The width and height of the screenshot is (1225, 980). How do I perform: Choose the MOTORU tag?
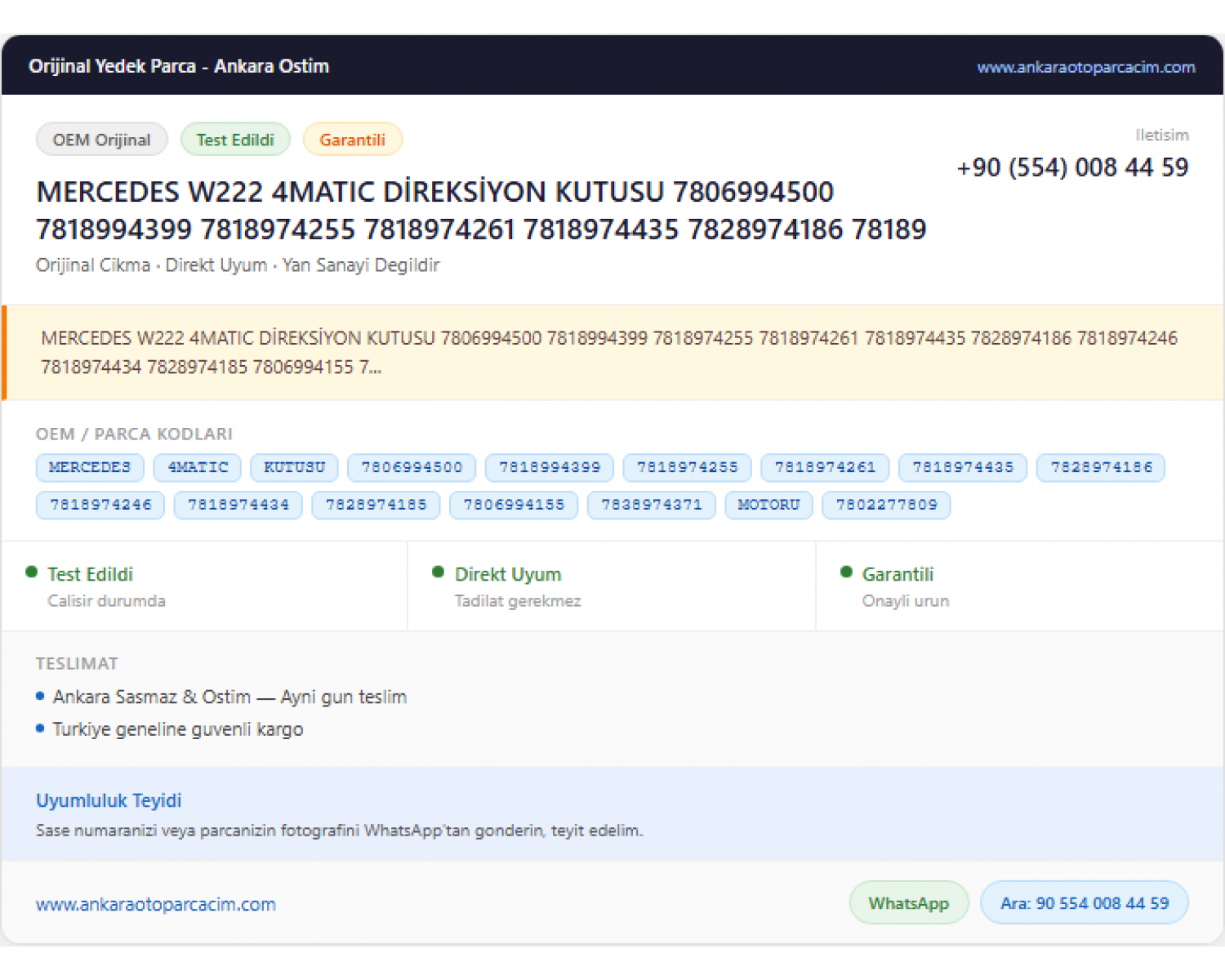tap(768, 506)
